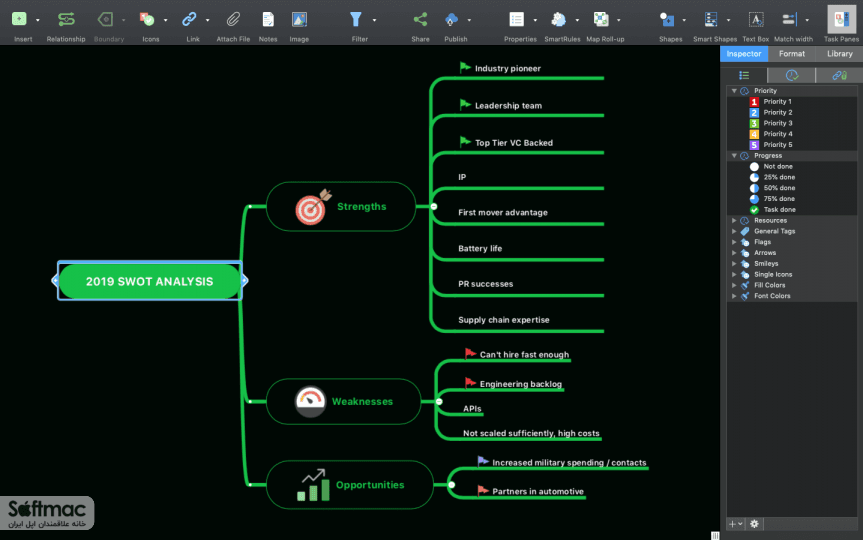Image resolution: width=863 pixels, height=540 pixels.
Task: Open the Icons dropdown arrow
Action: click(165, 20)
